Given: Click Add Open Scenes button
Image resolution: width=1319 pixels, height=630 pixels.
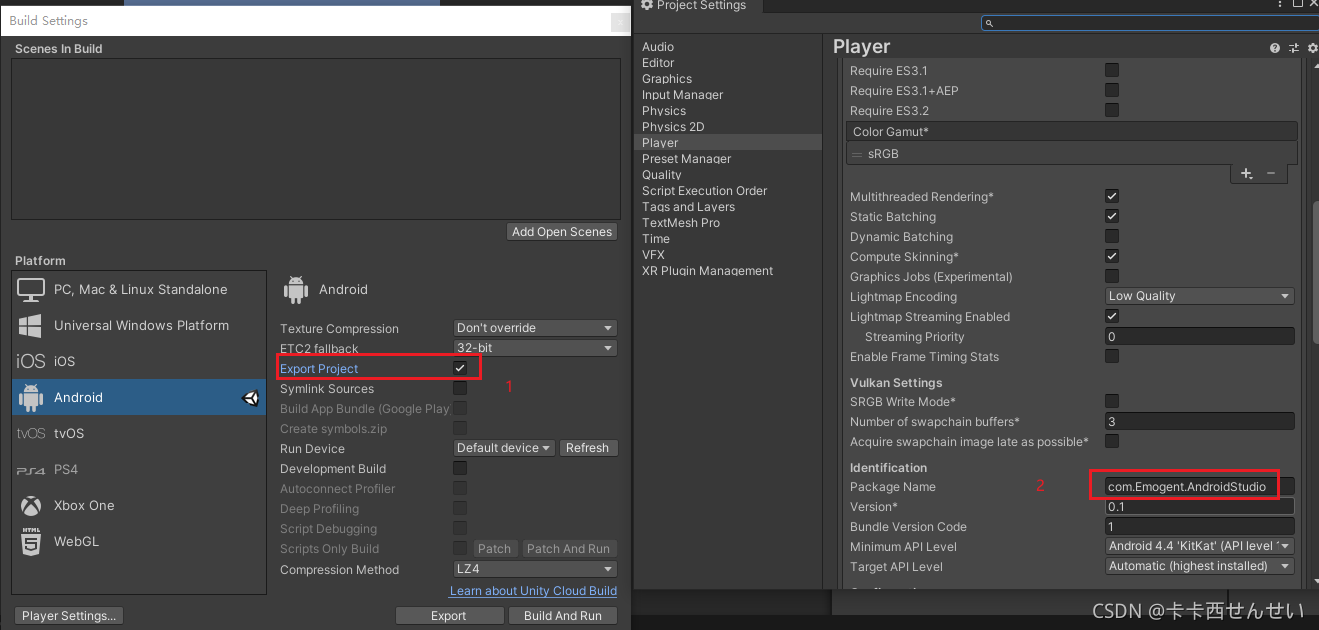Looking at the screenshot, I should point(562,231).
